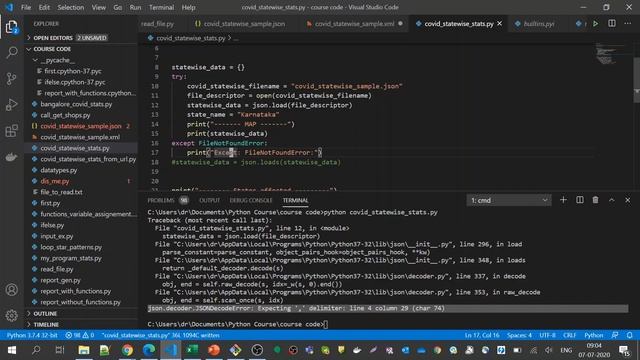Open Run and Debug view
The image size is (640, 360).
tap(12, 104)
